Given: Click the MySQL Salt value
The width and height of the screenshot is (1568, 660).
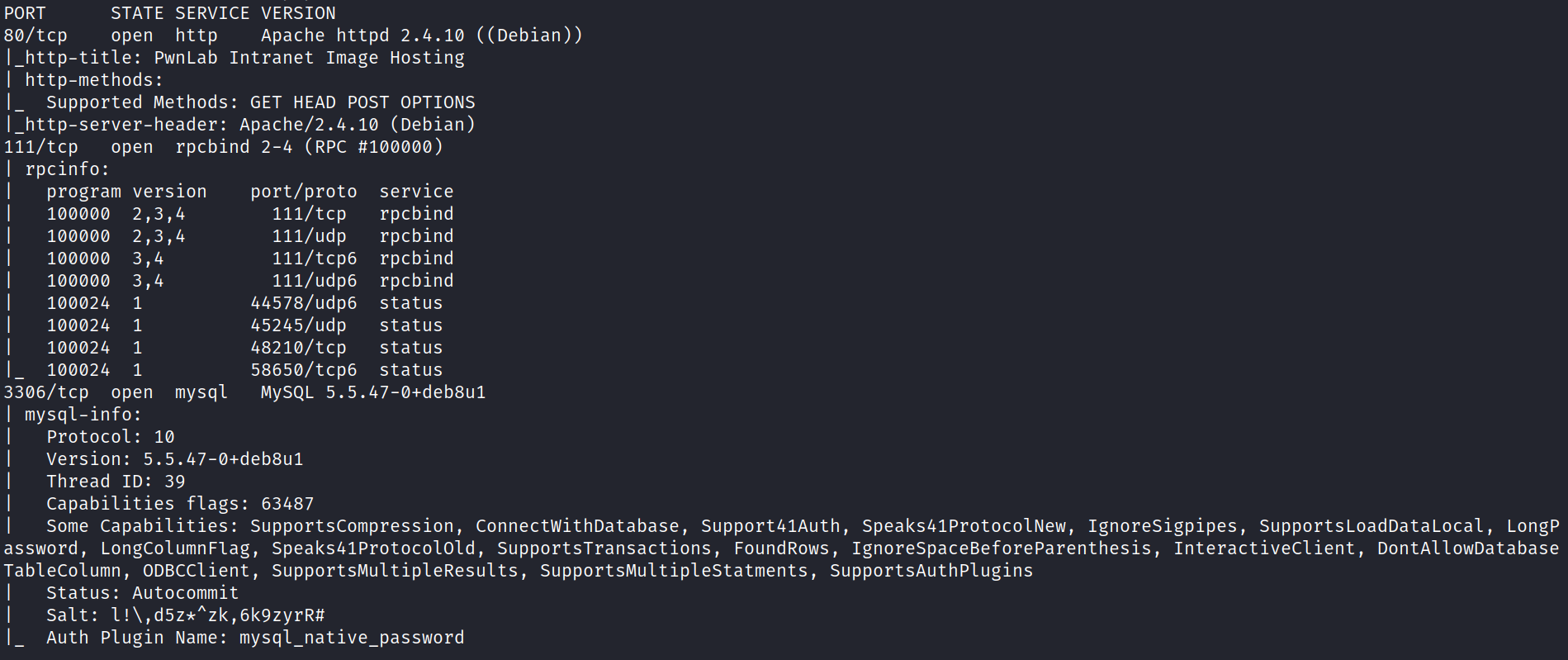Looking at the screenshot, I should pos(218,615).
